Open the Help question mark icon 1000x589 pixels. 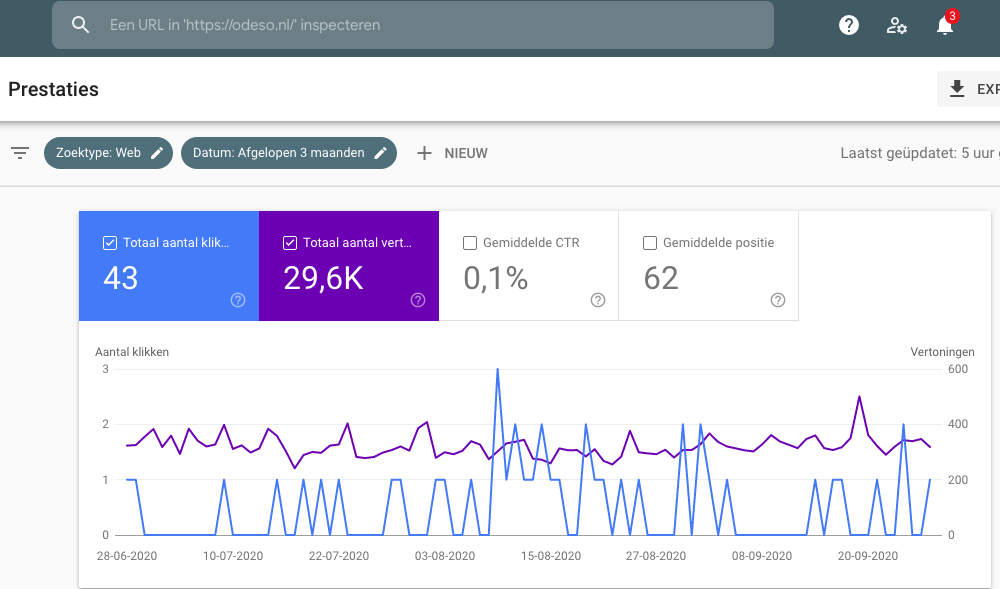coord(849,25)
